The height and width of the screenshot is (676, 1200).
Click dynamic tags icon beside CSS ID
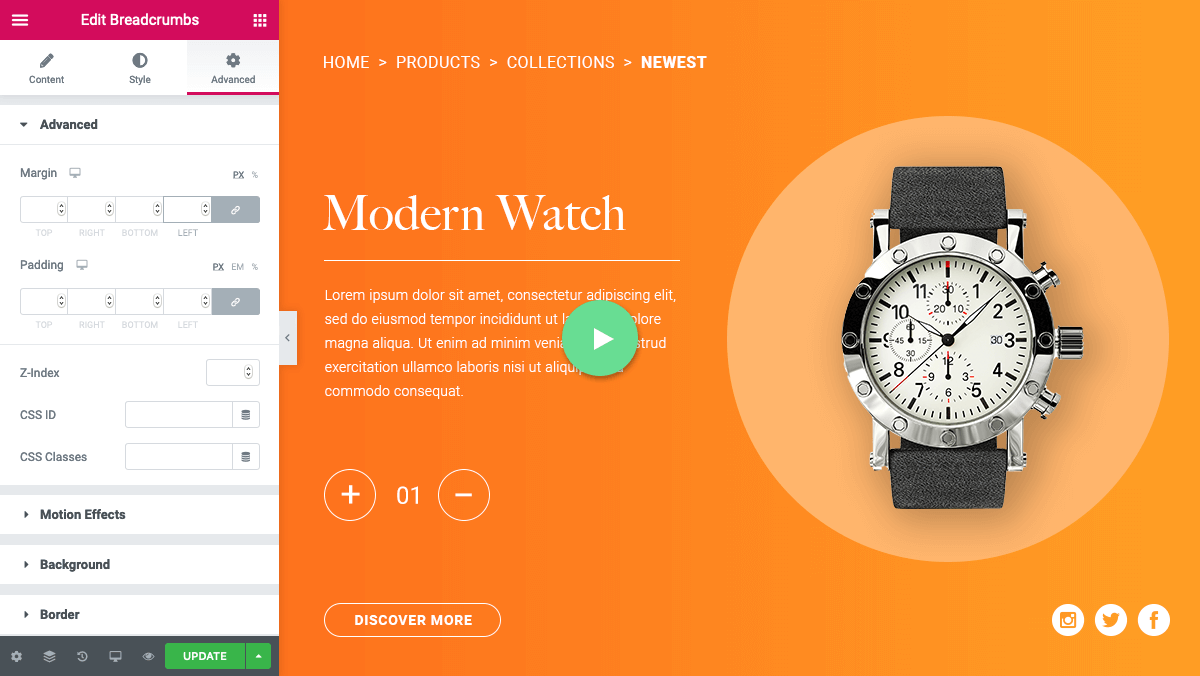point(246,415)
